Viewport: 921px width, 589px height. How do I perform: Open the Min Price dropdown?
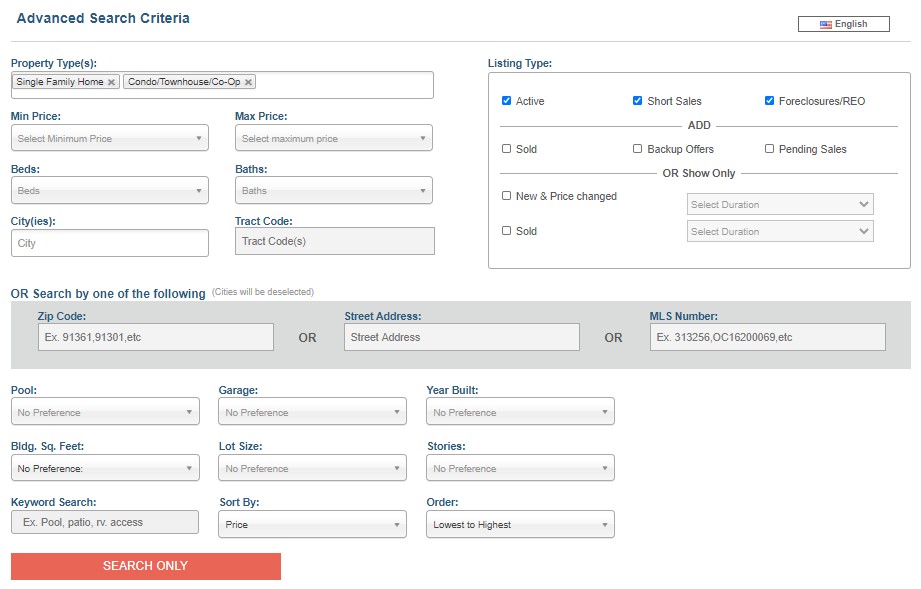tap(110, 139)
